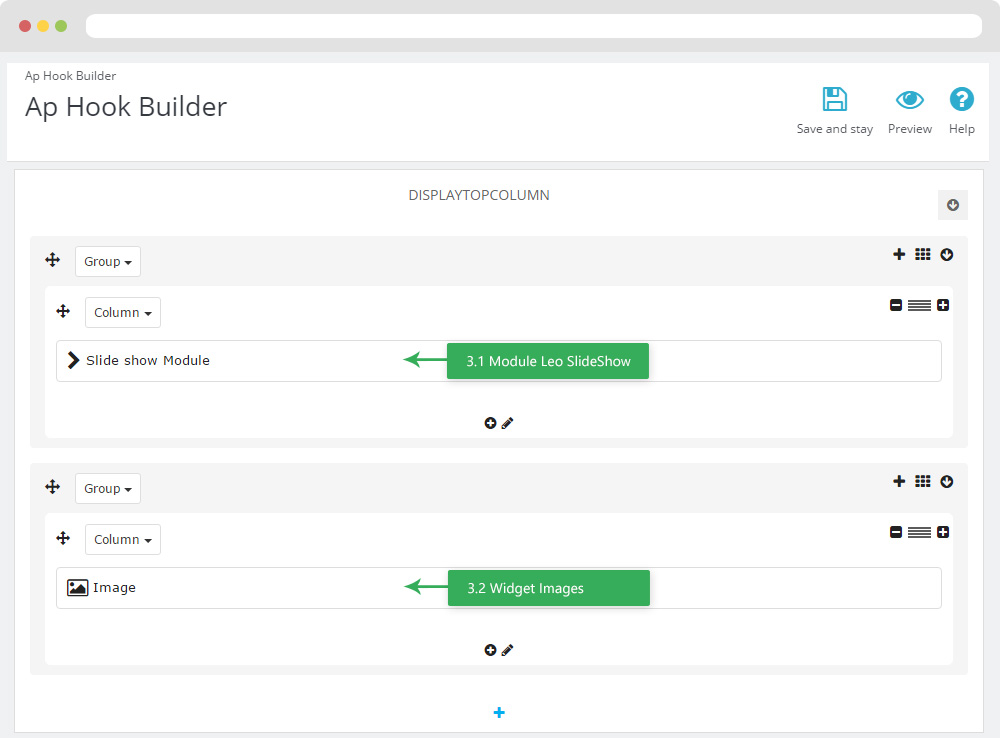Increase width of Image column (plus icon)
This screenshot has width=1000, height=738.
pyautogui.click(x=943, y=533)
